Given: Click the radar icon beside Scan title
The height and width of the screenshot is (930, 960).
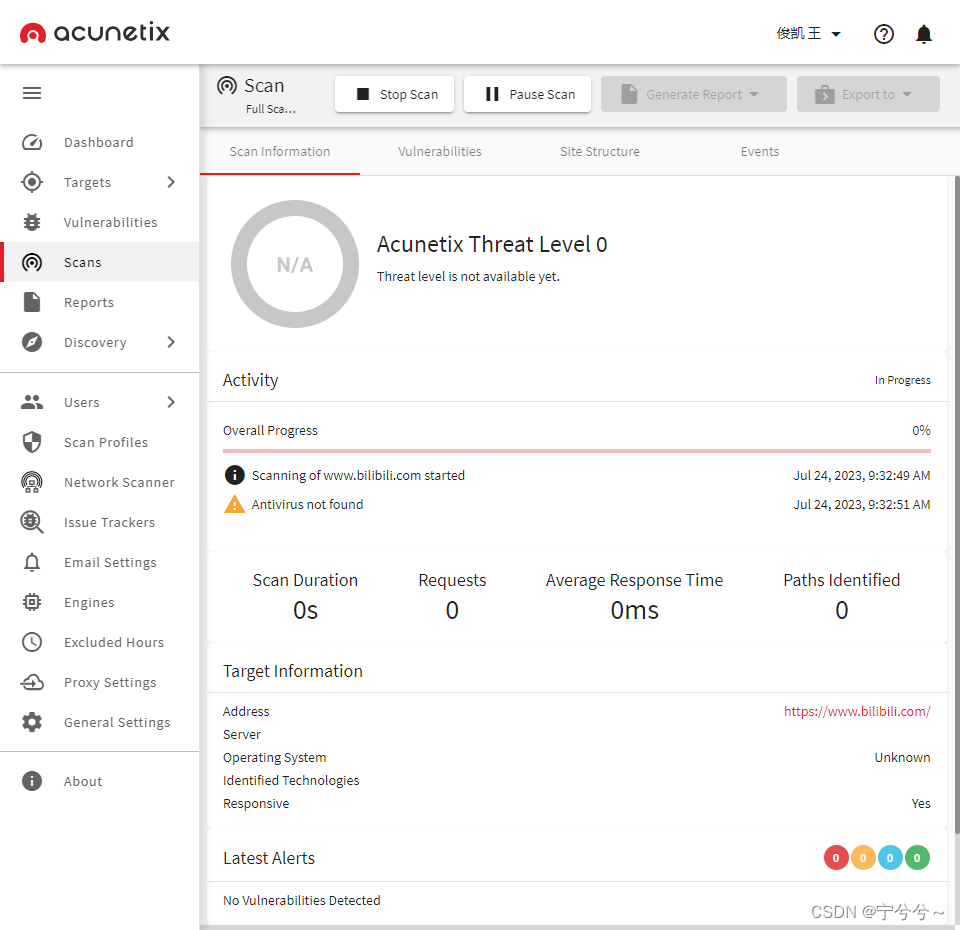Looking at the screenshot, I should click(x=227, y=85).
